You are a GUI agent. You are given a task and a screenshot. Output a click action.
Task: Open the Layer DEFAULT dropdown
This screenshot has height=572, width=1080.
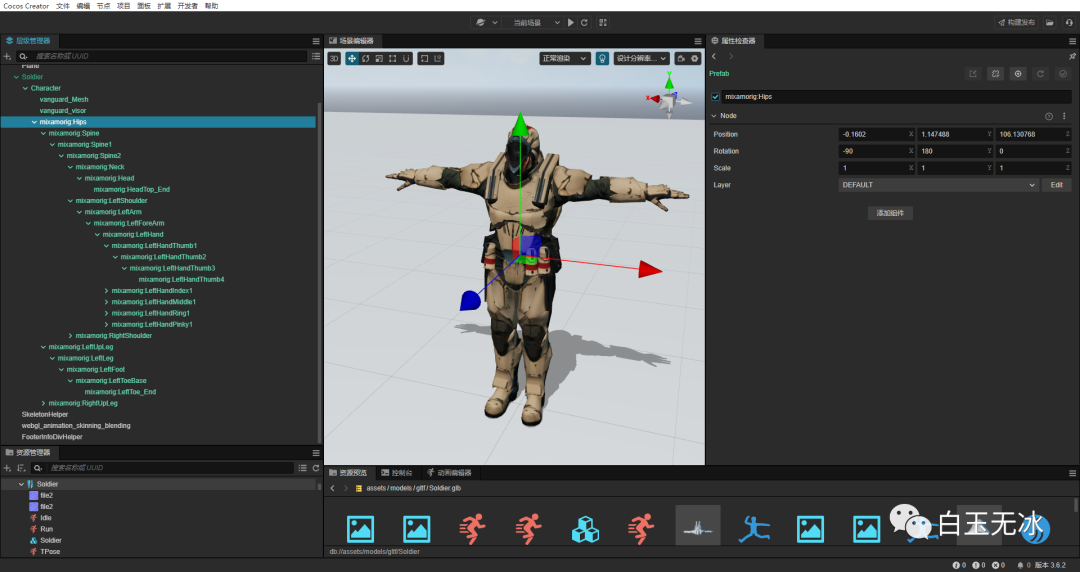(x=938, y=185)
